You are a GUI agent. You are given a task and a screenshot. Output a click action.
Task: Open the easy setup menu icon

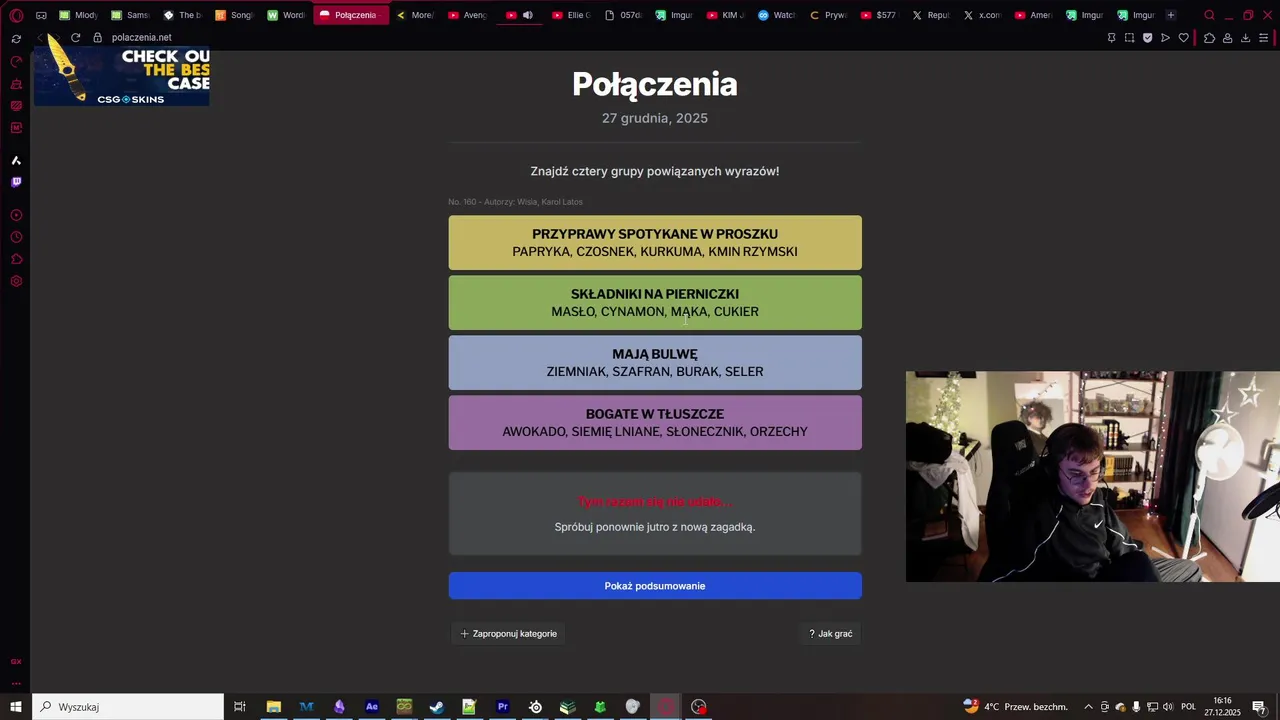[x=1265, y=38]
